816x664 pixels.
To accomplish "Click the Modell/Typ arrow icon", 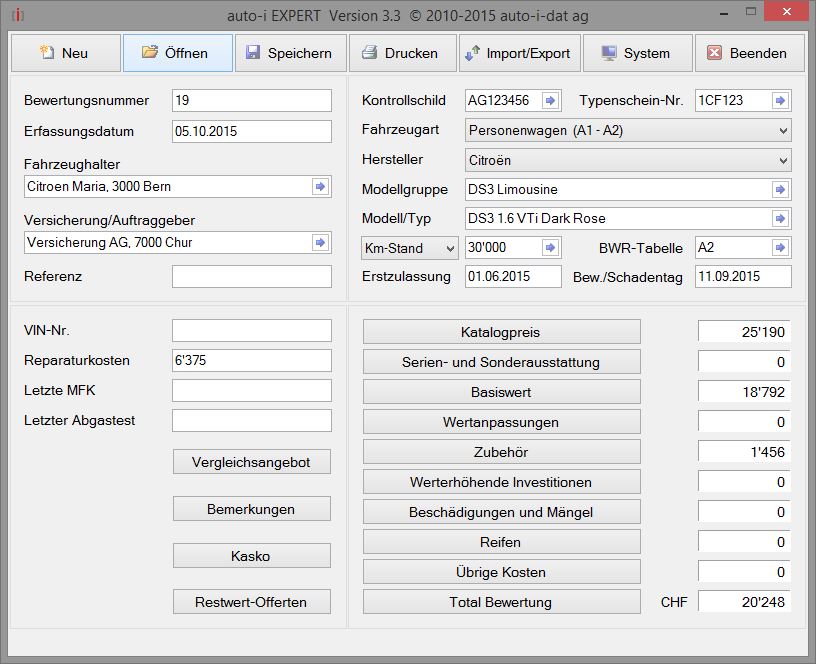I will (x=780, y=219).
